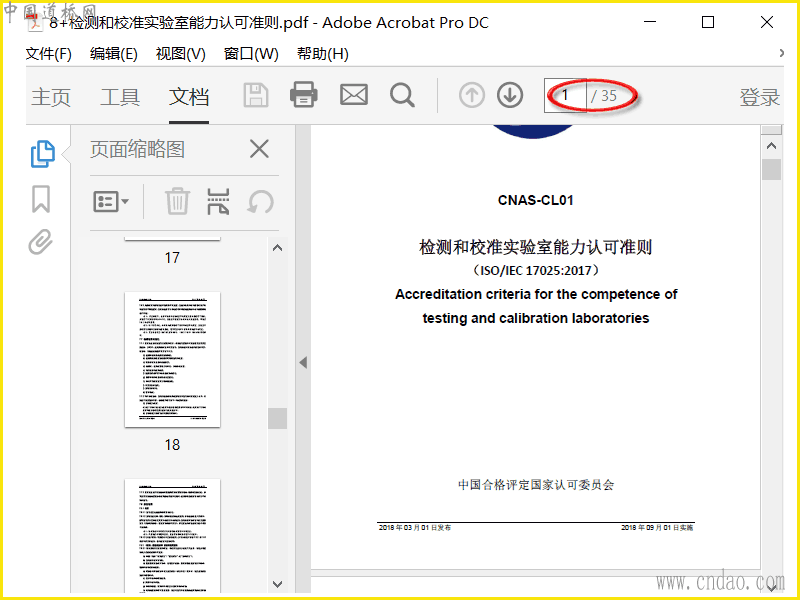Click the page number input field

pyautogui.click(x=565, y=95)
